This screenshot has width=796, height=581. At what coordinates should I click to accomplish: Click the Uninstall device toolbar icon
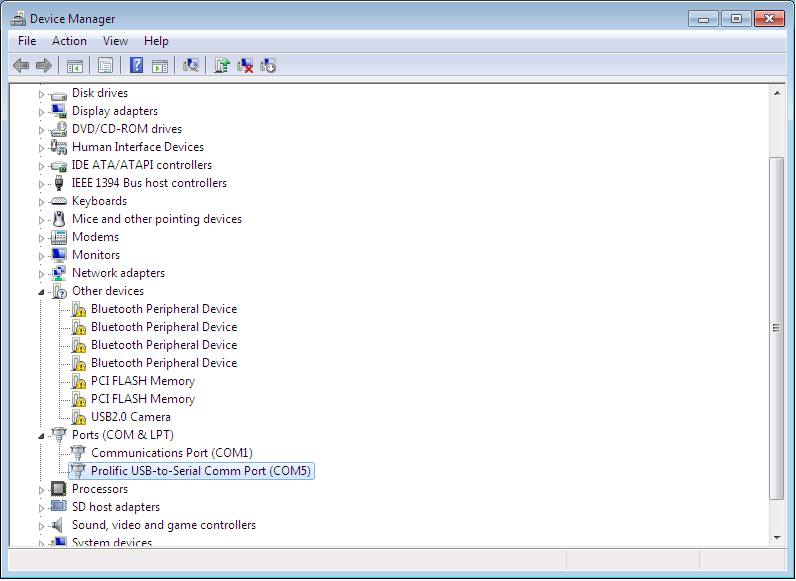(x=245, y=66)
